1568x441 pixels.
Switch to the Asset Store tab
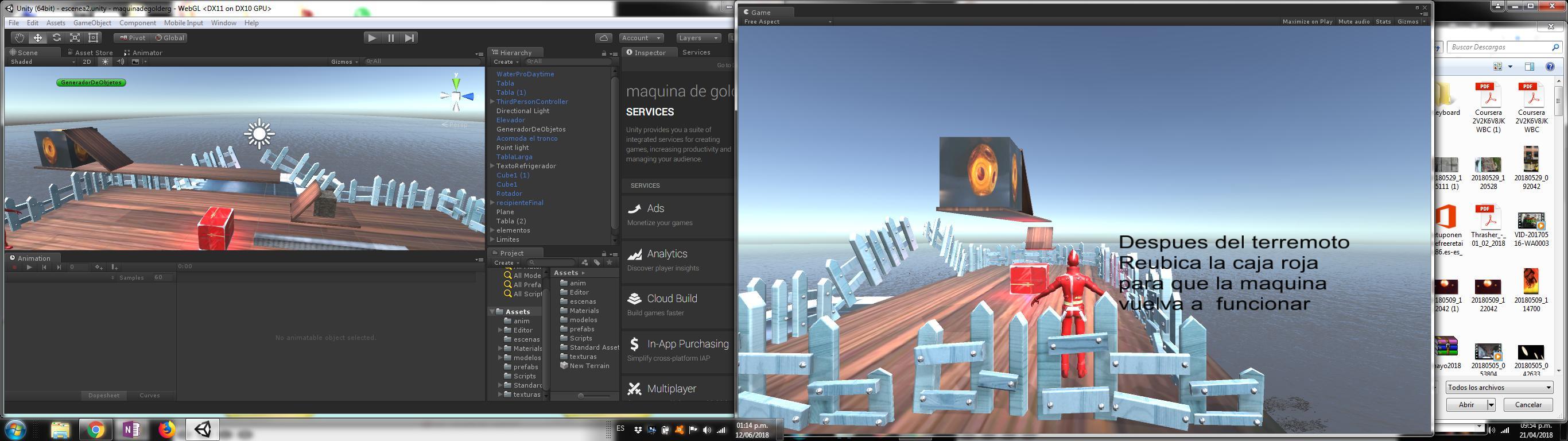[90, 52]
